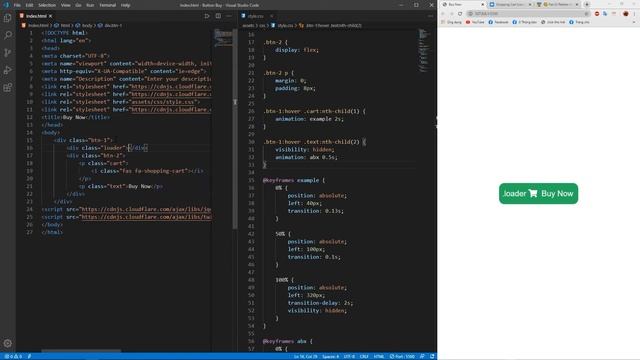The image size is (640, 360).
Task: Click the Chrome address bar
Action: tap(529, 13)
